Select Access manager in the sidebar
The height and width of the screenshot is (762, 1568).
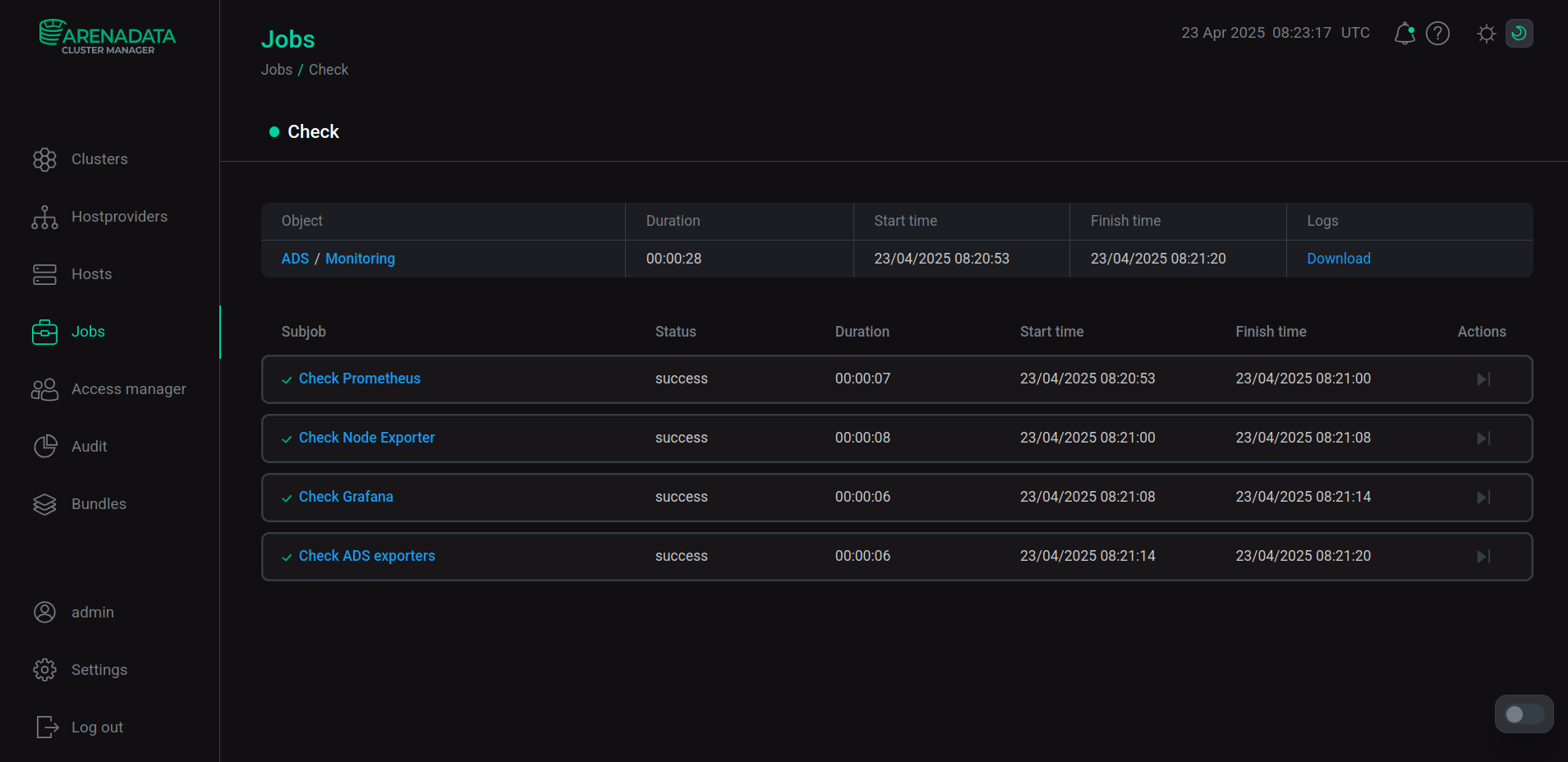[129, 389]
